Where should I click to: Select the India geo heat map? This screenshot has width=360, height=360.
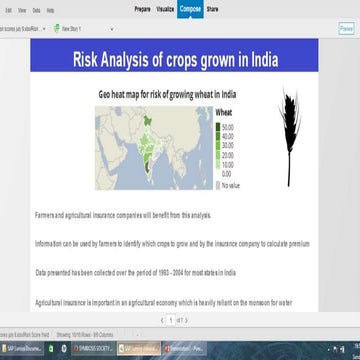coord(154,148)
